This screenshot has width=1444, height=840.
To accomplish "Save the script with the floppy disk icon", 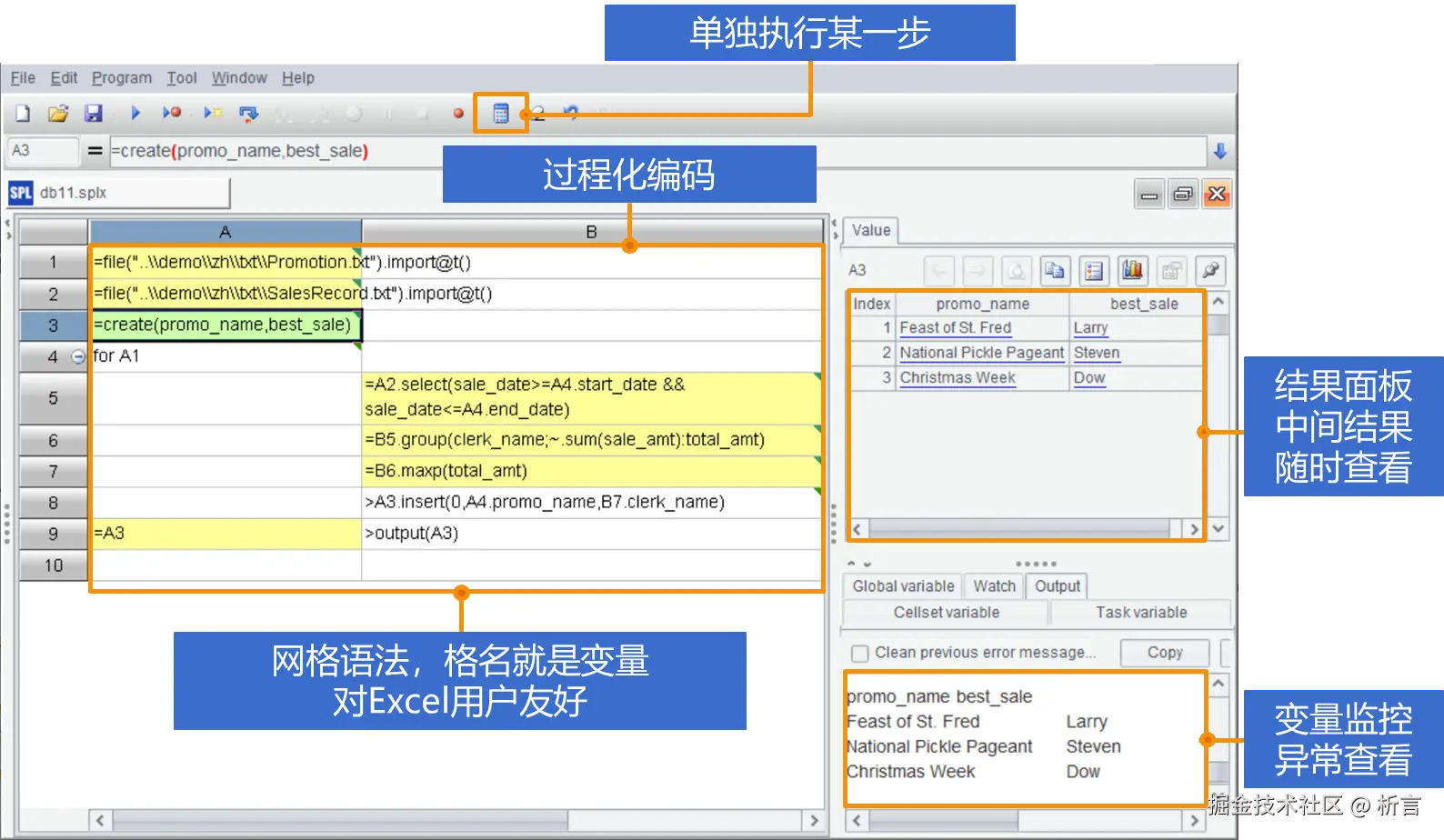I will (x=94, y=114).
